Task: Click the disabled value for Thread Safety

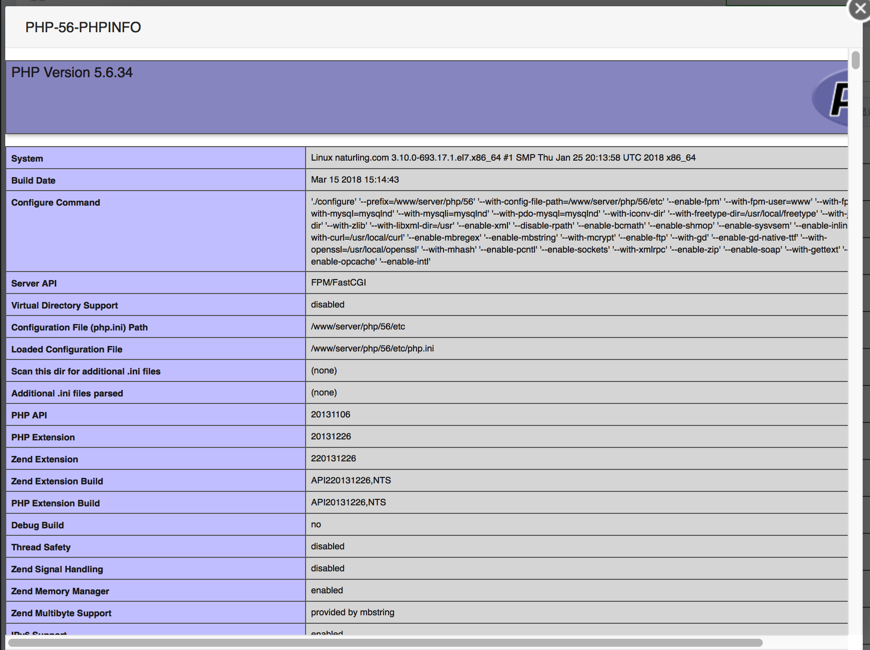Action: click(327, 547)
